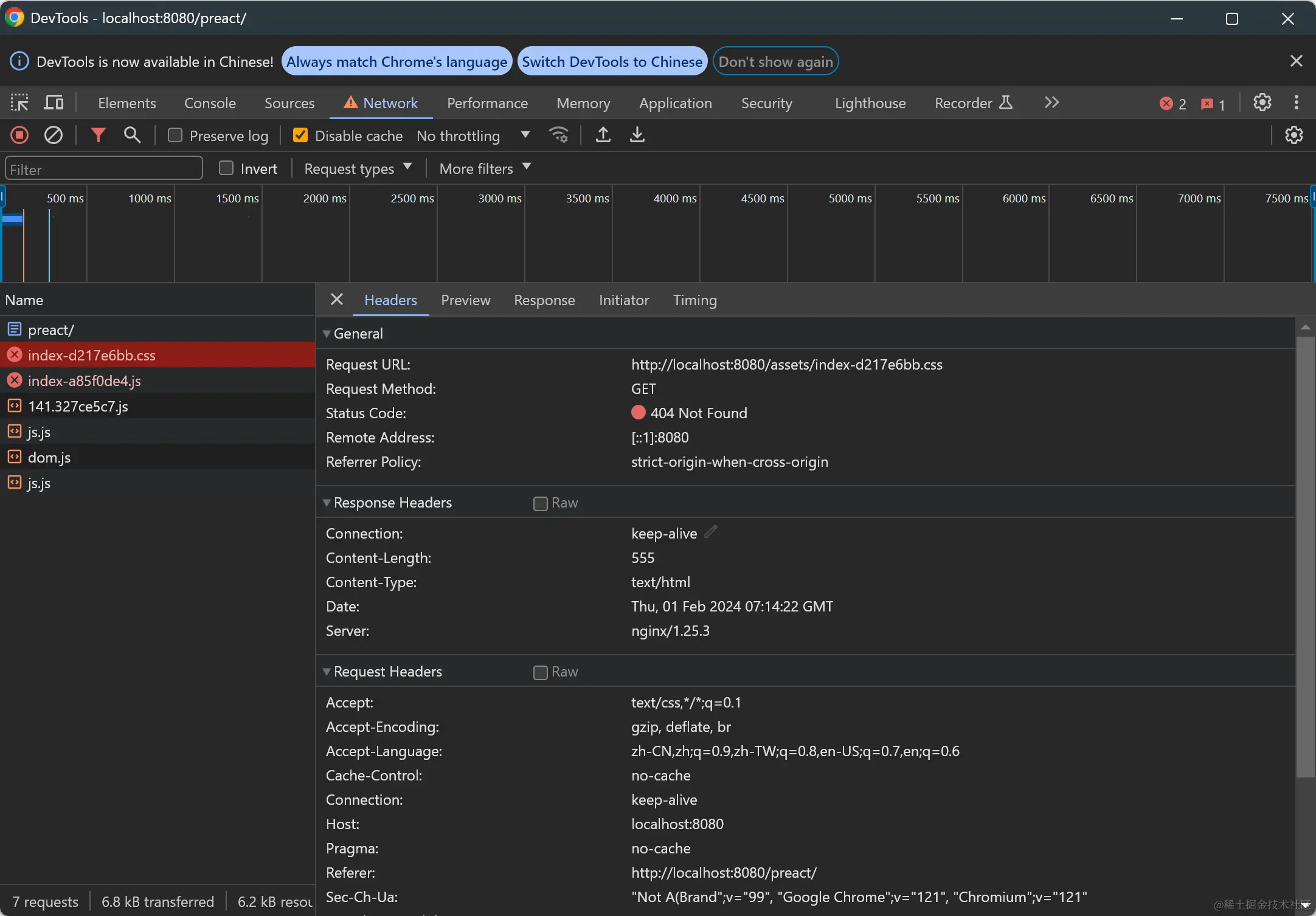The image size is (1316, 916).
Task: Open the Security tab
Action: (766, 103)
